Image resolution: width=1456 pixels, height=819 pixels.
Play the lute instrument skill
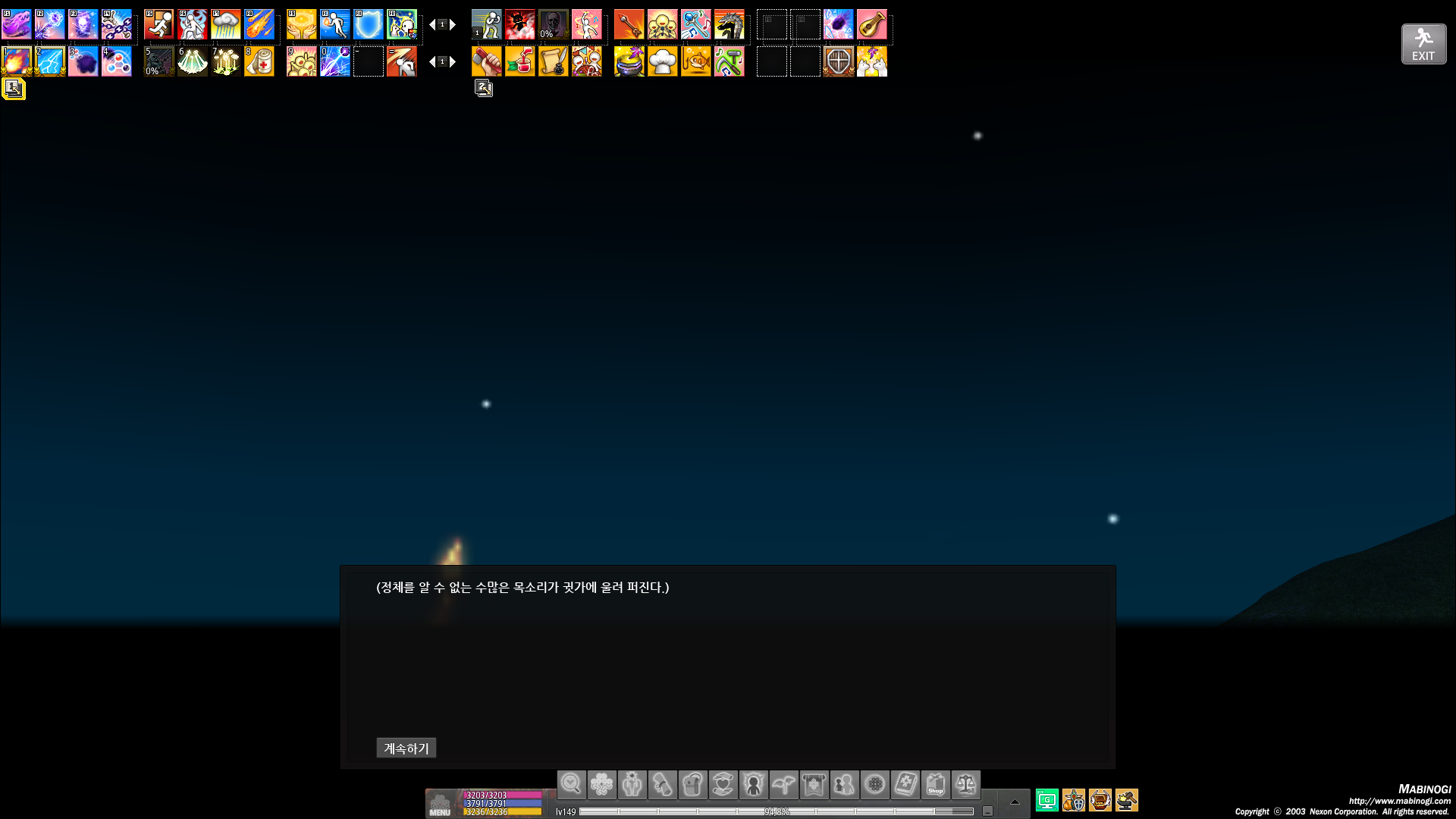pyautogui.click(x=872, y=24)
